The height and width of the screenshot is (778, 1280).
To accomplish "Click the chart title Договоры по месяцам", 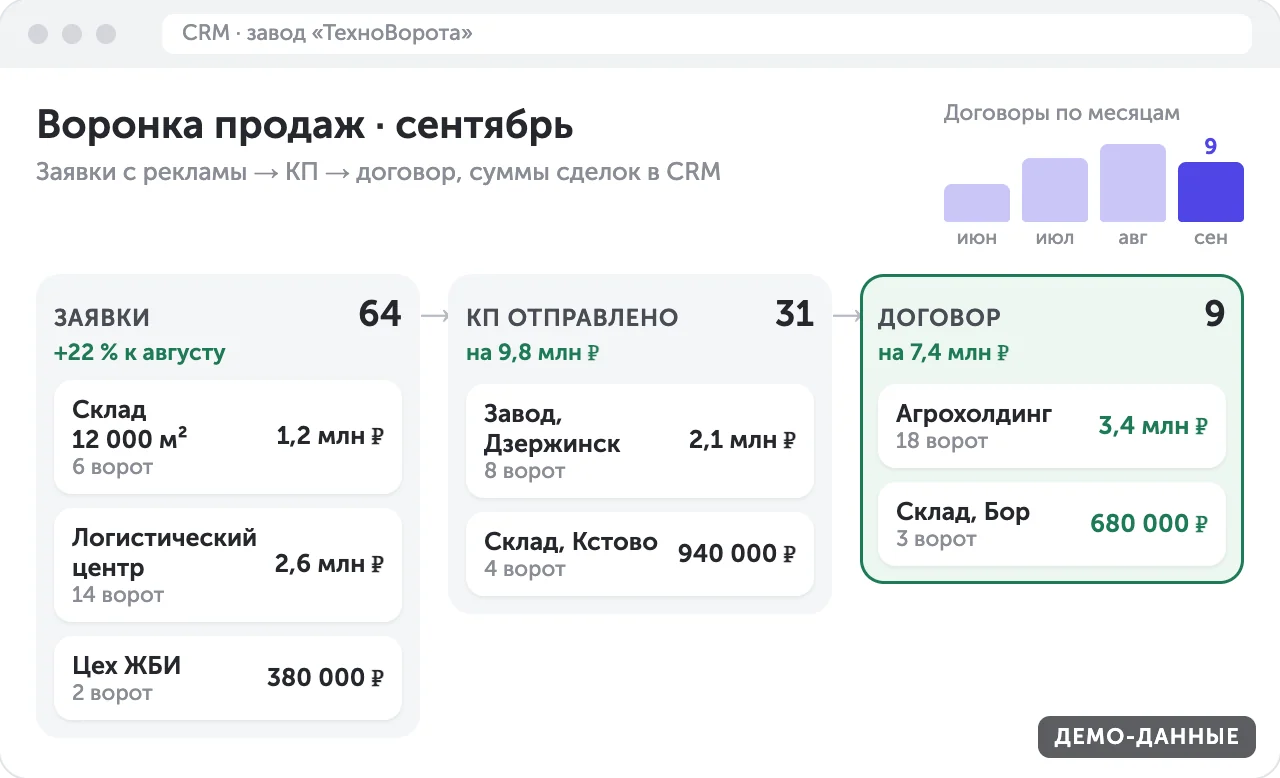I will point(1061,113).
